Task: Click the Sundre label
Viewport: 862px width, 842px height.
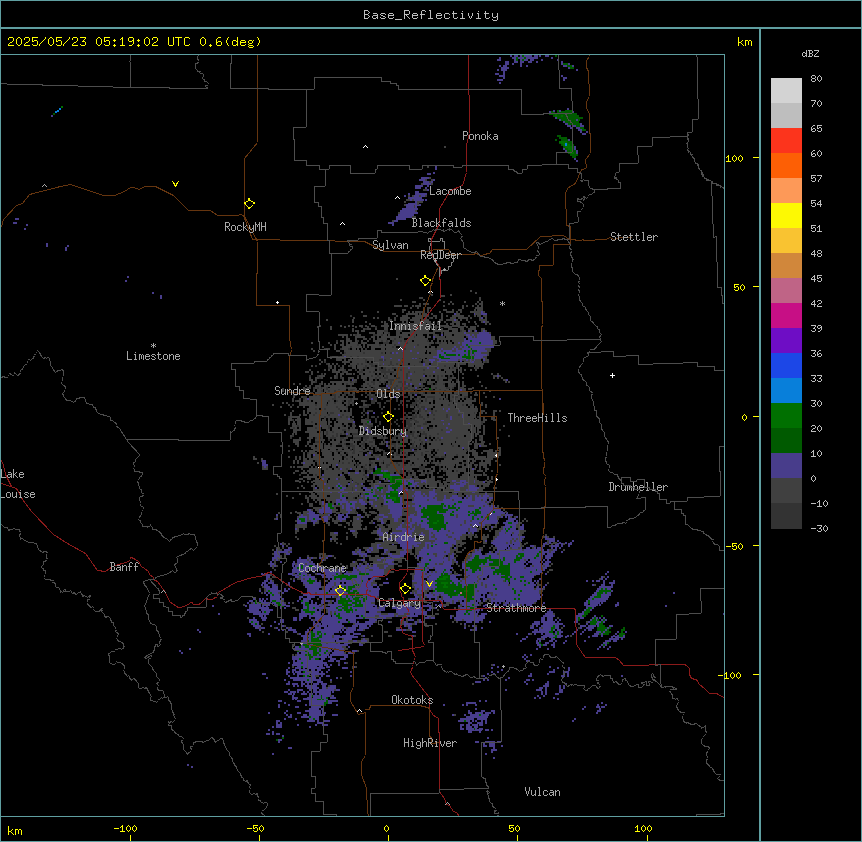Action: click(292, 391)
